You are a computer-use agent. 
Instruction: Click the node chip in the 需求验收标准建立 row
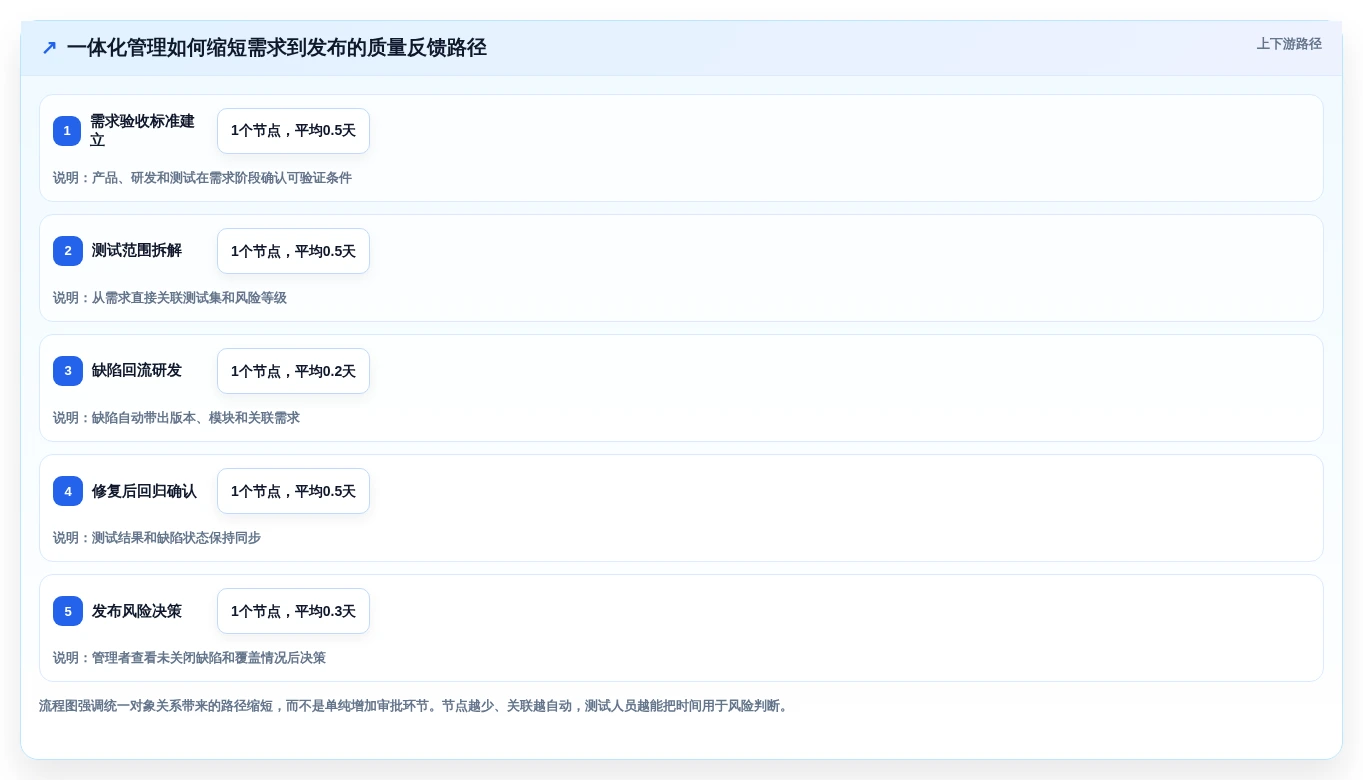click(x=293, y=131)
